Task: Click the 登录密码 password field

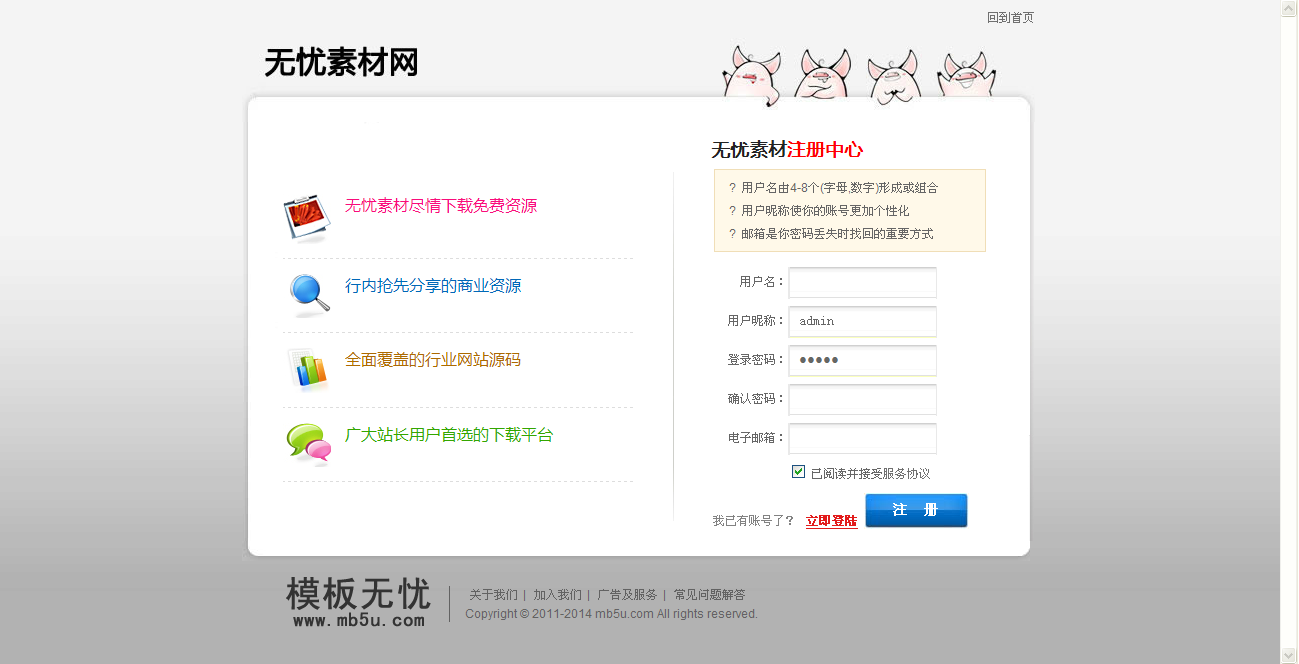Action: [862, 360]
